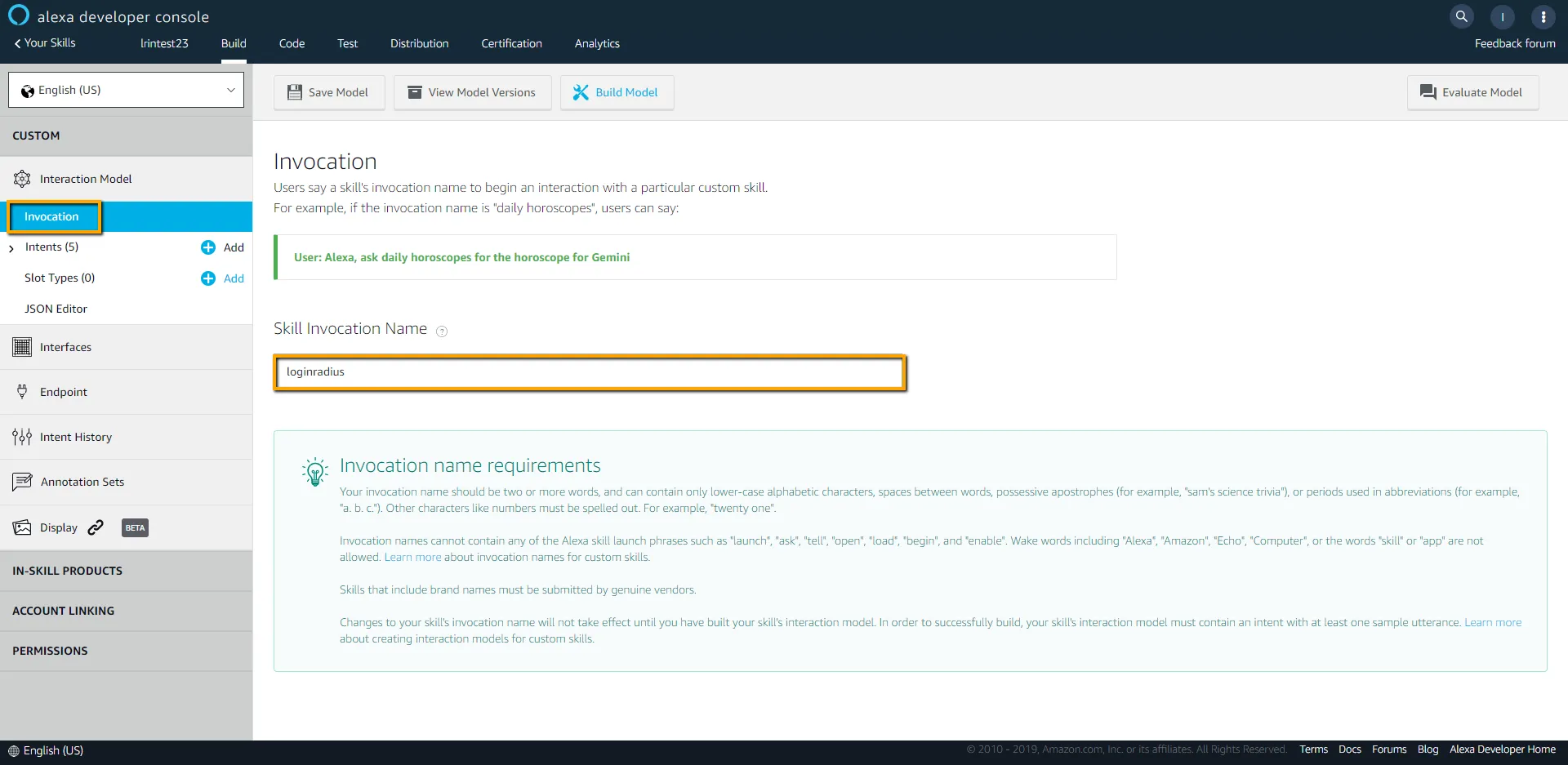Image resolution: width=1568 pixels, height=765 pixels.
Task: Open JSON Editor in the sidebar
Action: [x=56, y=309]
